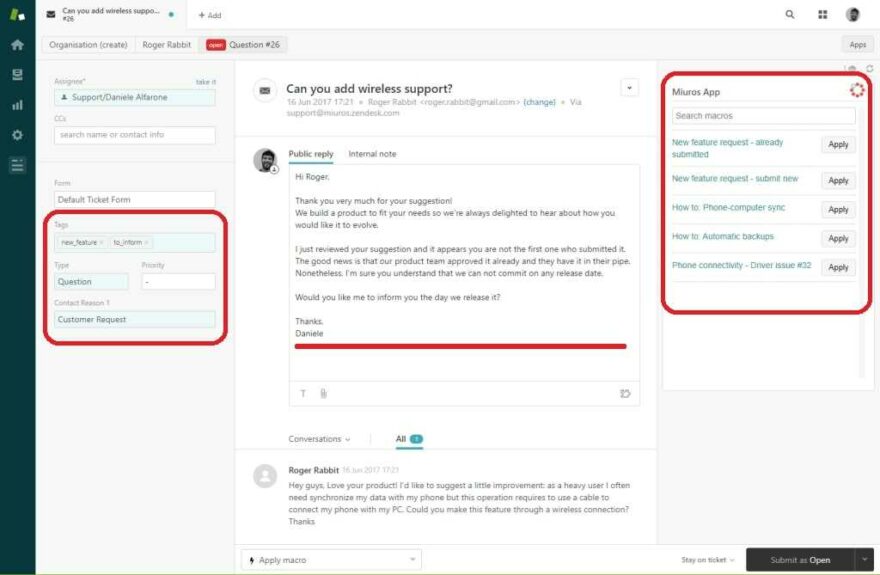Remove the new_feature tag
The height and width of the screenshot is (575, 880).
(102, 243)
